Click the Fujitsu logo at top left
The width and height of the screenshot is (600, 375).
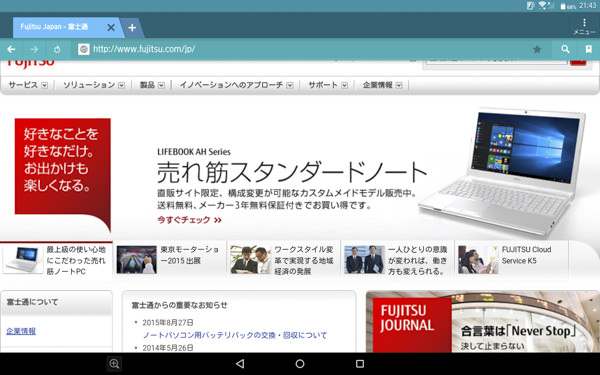(31, 64)
